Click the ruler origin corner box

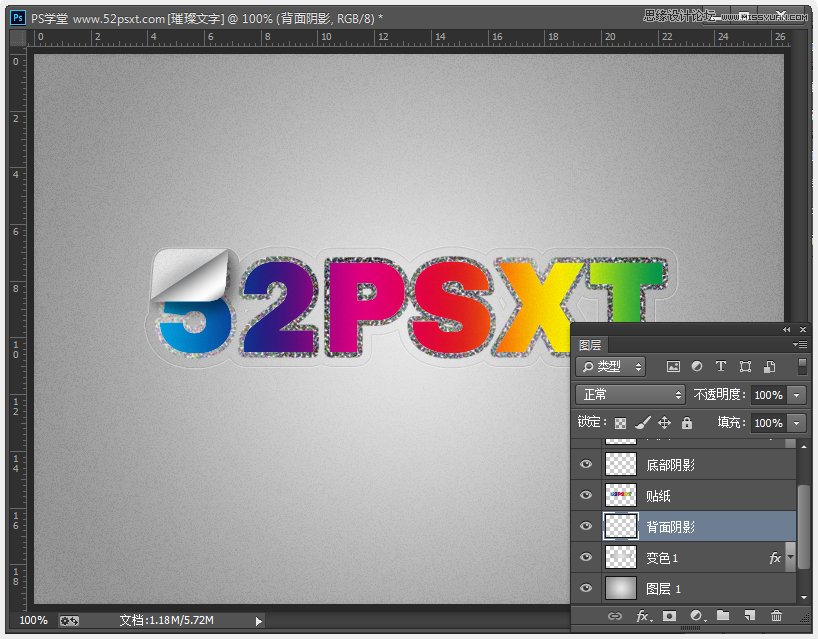coord(18,38)
